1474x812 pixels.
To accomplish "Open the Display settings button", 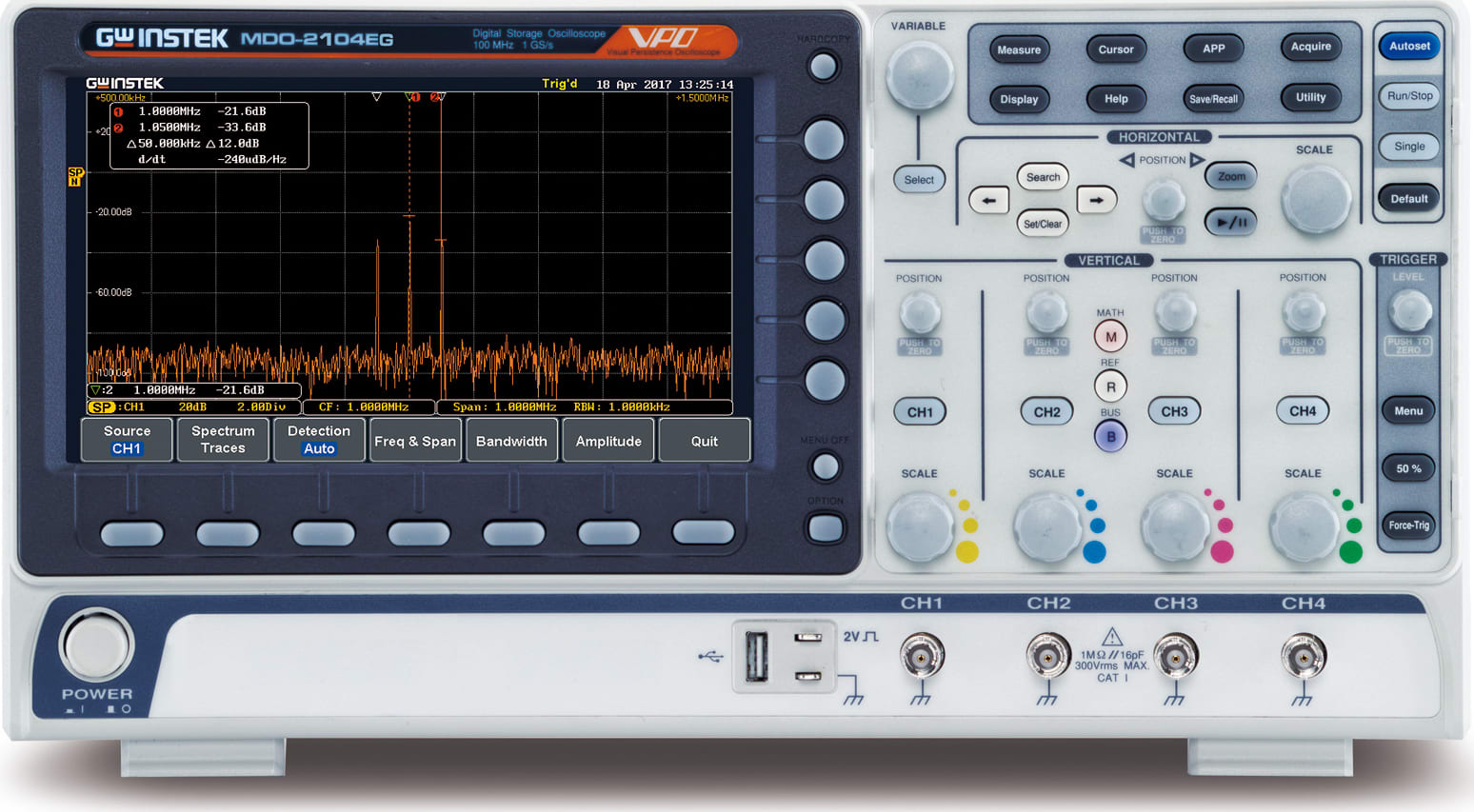I will pyautogui.click(x=1019, y=99).
